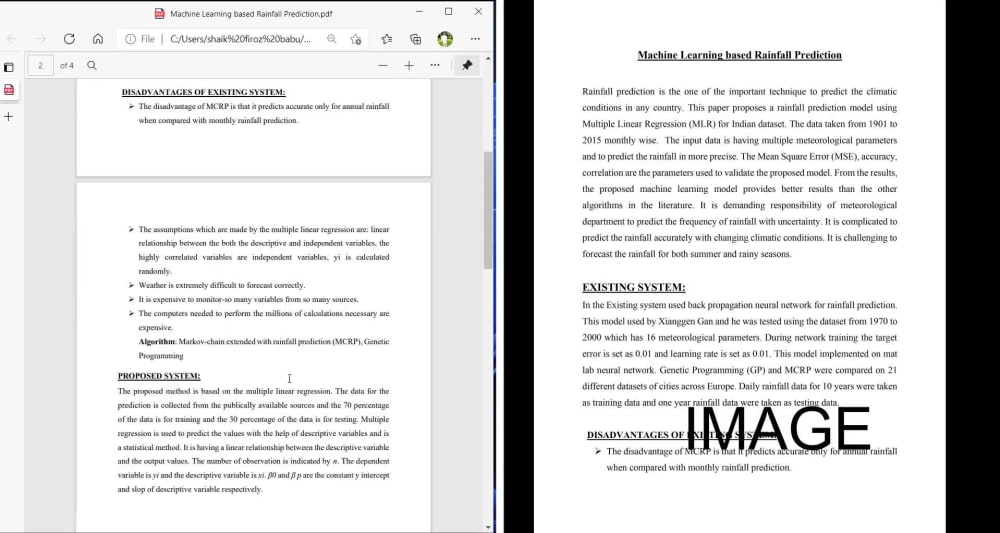
Task: Click the PDF vertical scrollbar thumb
Action: point(488,210)
